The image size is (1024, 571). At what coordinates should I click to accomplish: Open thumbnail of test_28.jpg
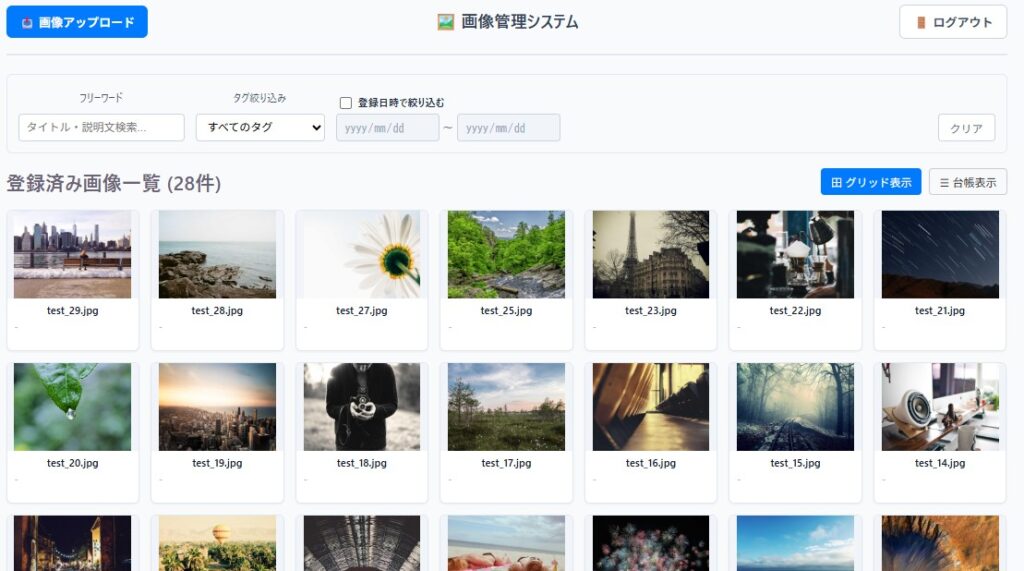coord(217,254)
